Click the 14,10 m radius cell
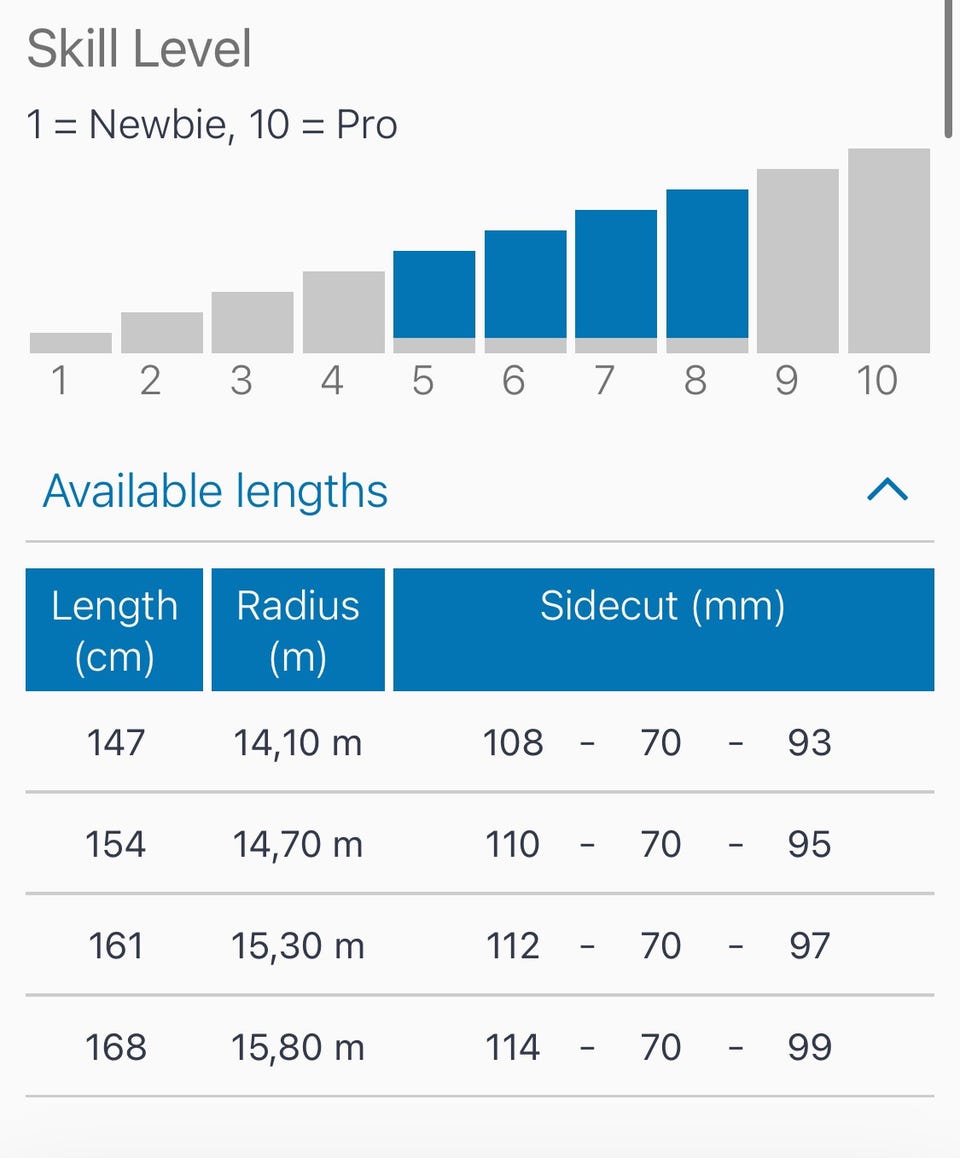This screenshot has width=960, height=1158. coord(297,743)
